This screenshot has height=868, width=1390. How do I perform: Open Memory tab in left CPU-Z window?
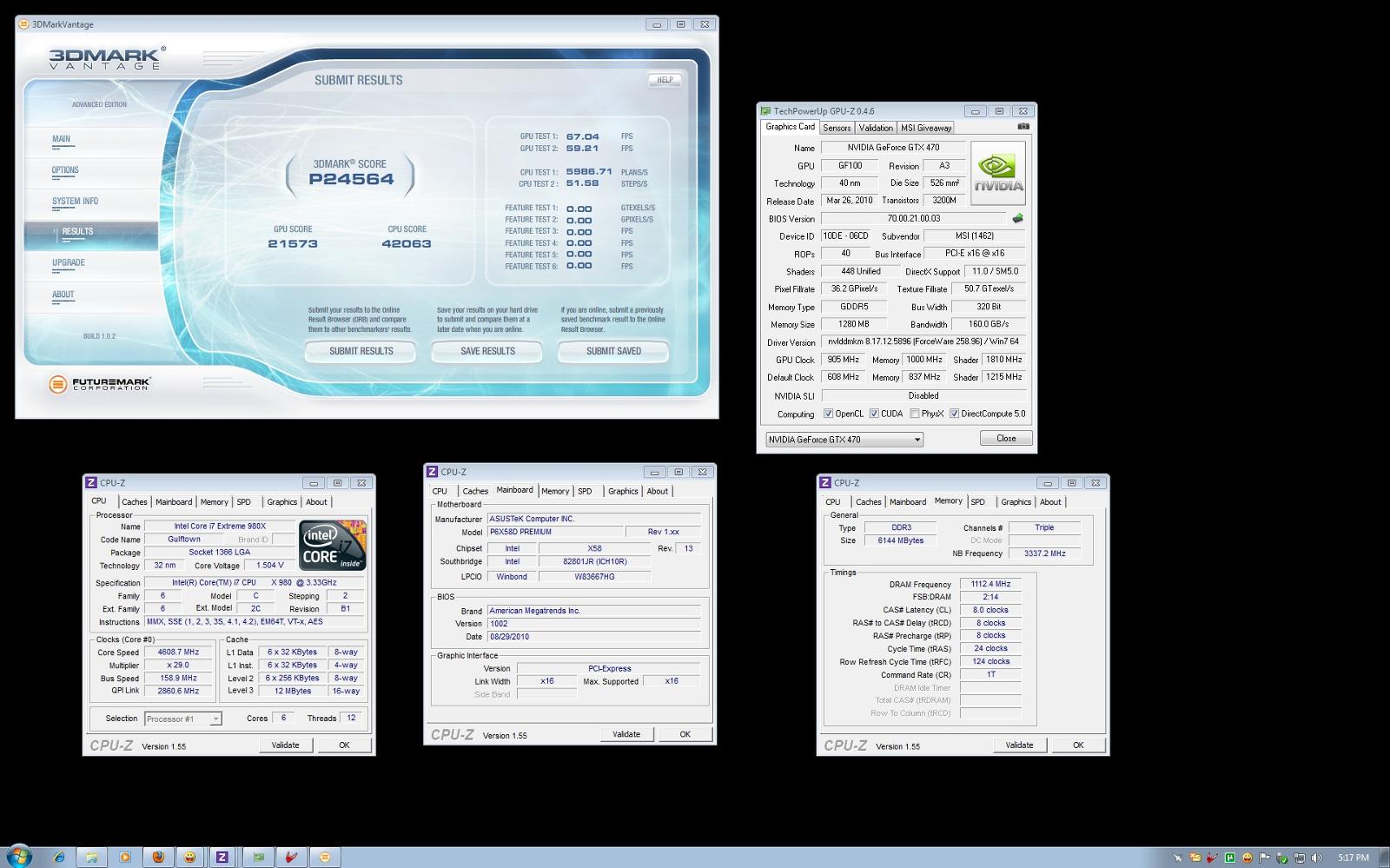coord(214,502)
